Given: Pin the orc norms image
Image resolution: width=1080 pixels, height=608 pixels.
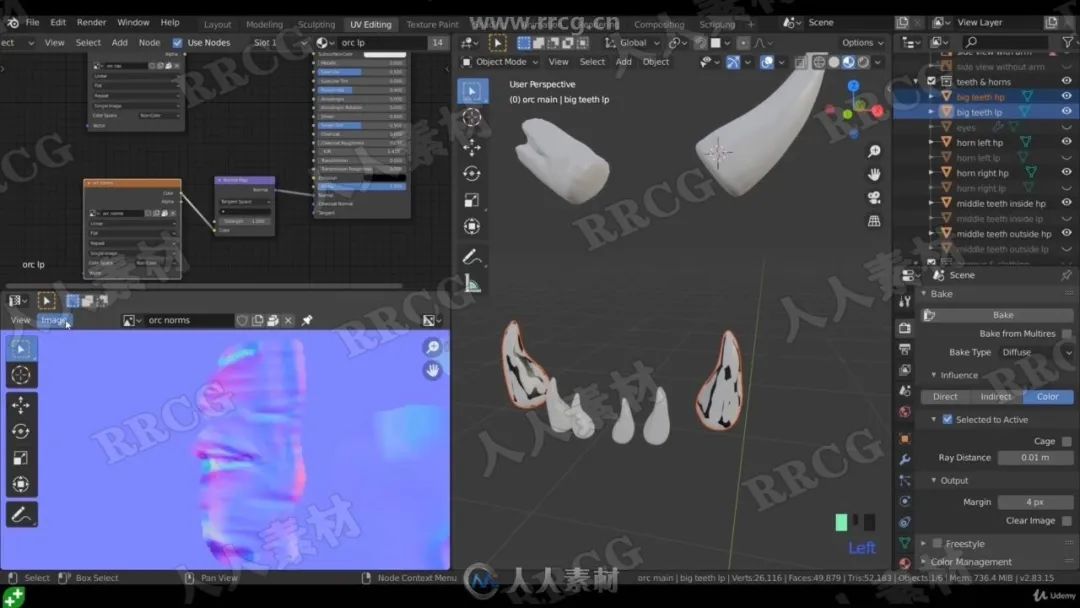Looking at the screenshot, I should [x=307, y=320].
